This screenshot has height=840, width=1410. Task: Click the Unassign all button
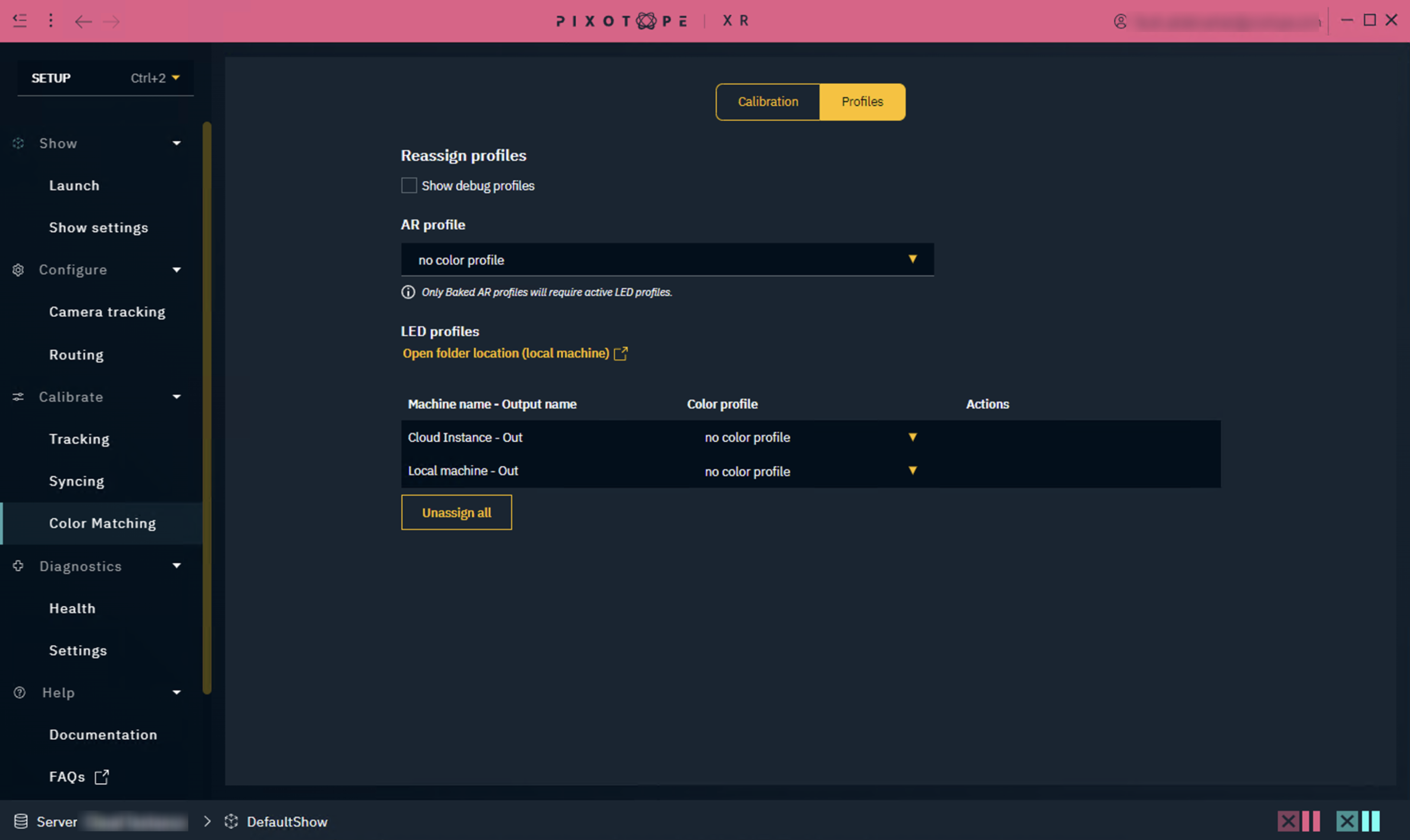coord(456,512)
